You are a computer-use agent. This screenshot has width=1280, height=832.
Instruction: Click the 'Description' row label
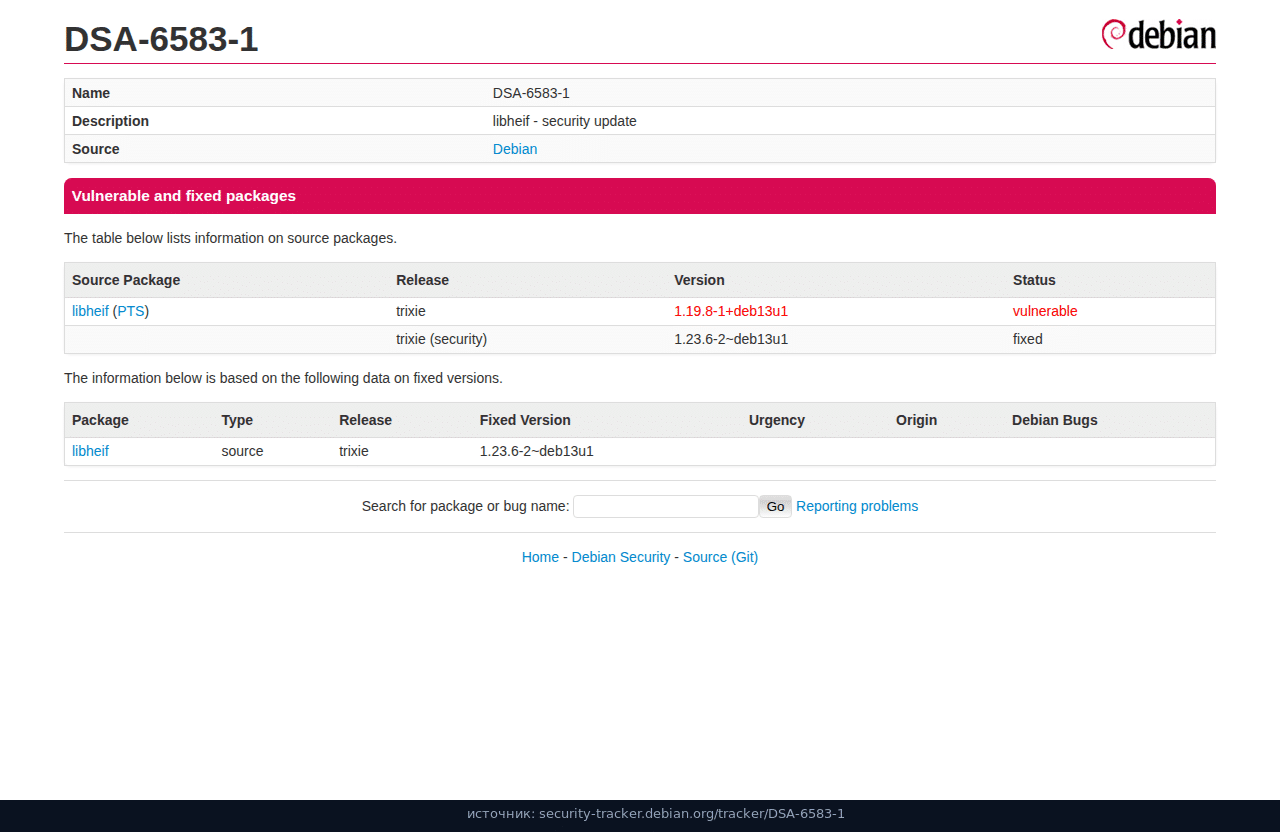pyautogui.click(x=110, y=121)
